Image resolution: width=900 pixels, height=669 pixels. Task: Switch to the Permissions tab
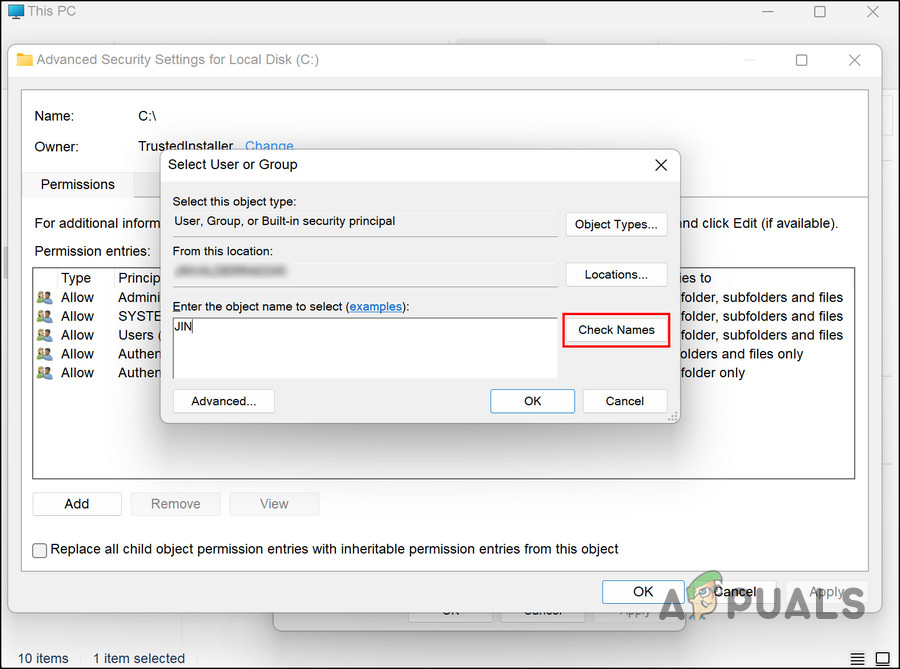77,184
